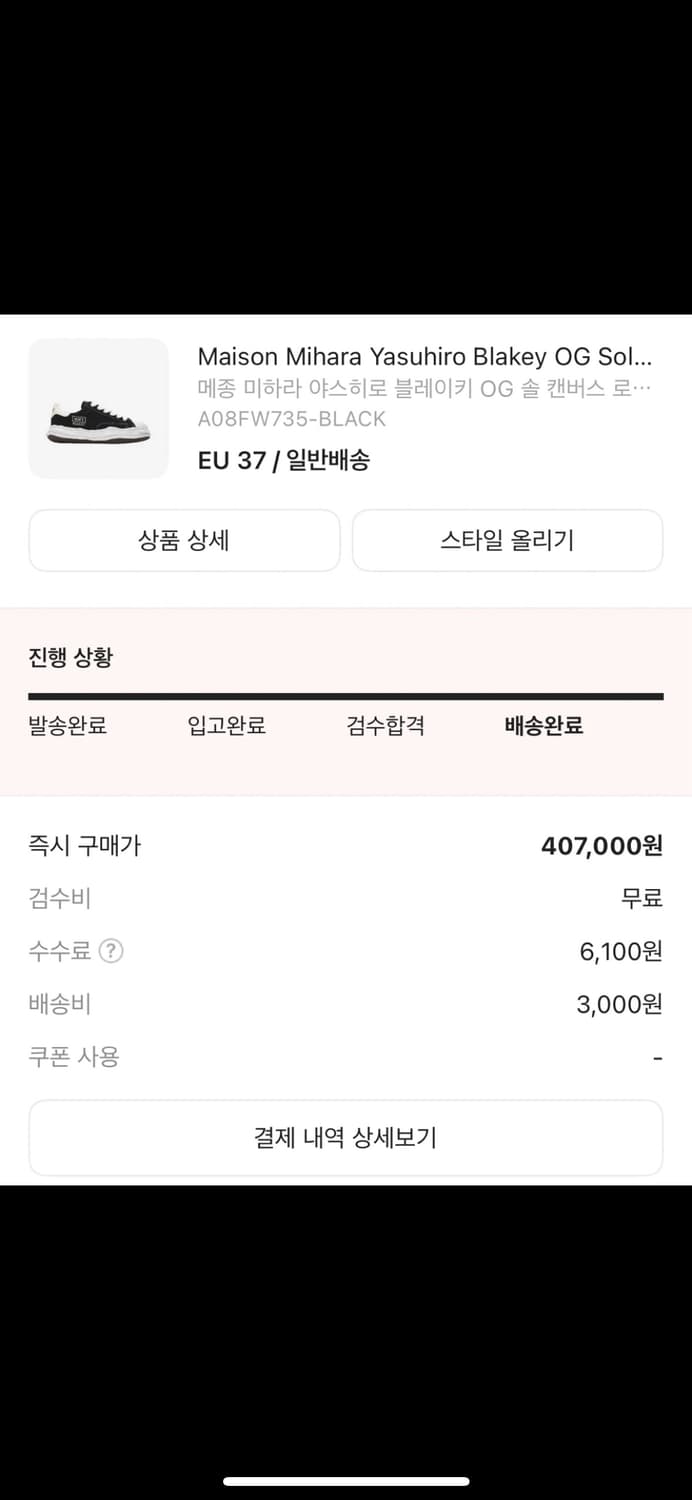Select the 발송완료 shipping status step
The height and width of the screenshot is (1500, 692).
68,726
